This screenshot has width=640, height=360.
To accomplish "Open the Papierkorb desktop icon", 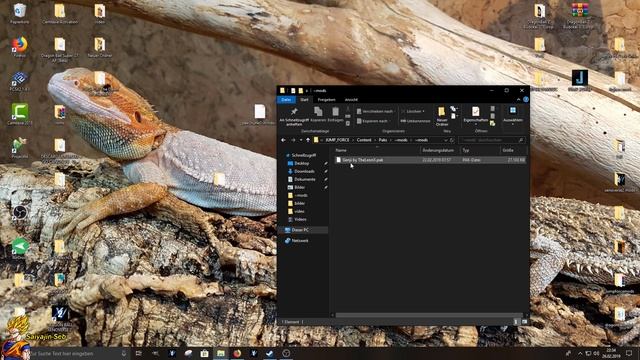I will click(19, 13).
